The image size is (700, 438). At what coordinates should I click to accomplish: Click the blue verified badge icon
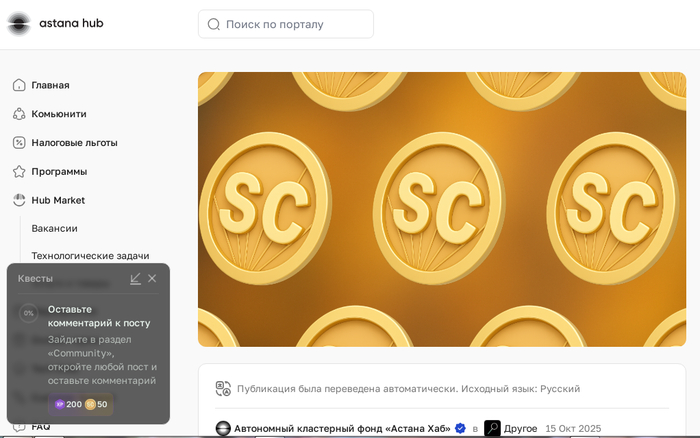(x=460, y=428)
